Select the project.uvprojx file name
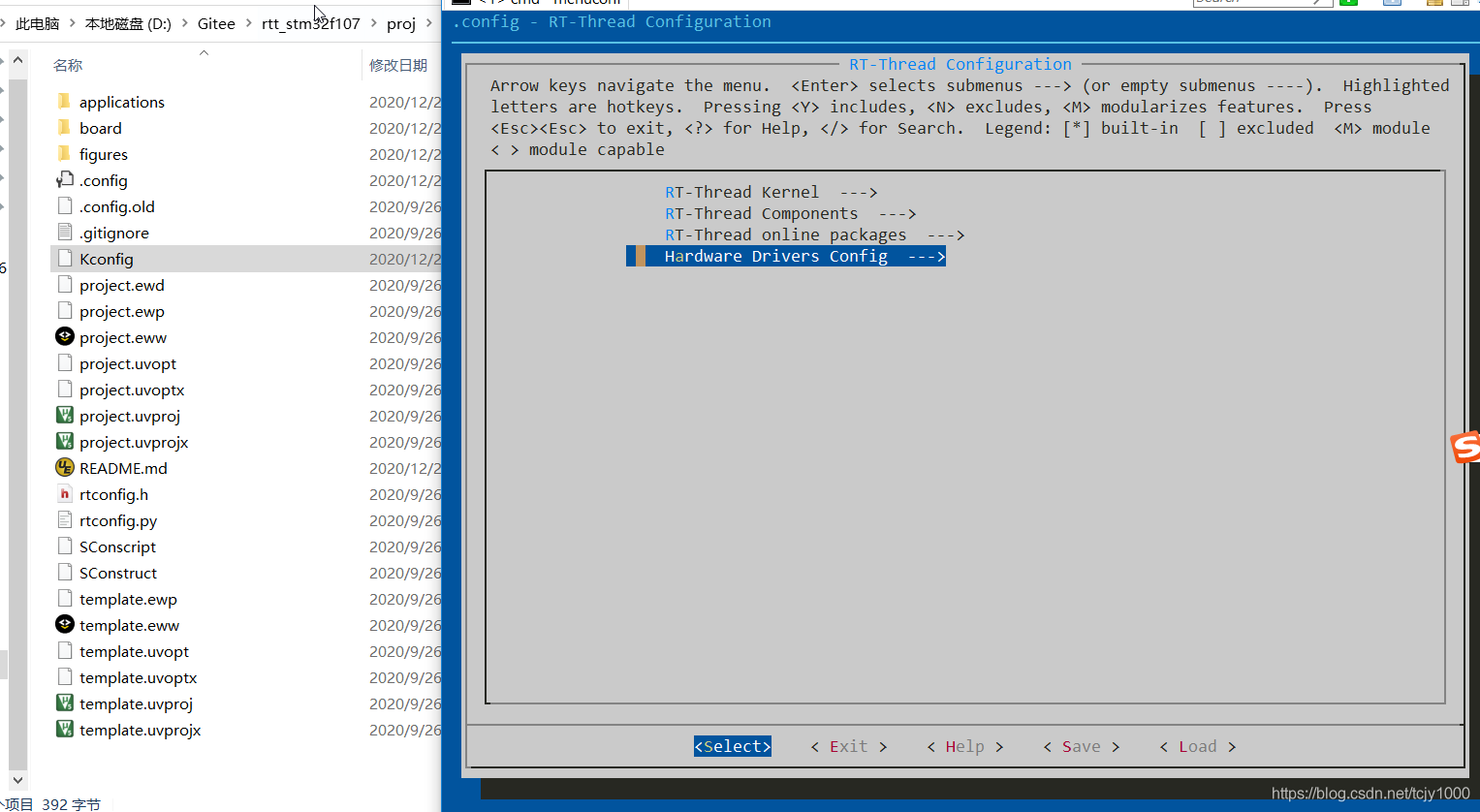 [134, 442]
